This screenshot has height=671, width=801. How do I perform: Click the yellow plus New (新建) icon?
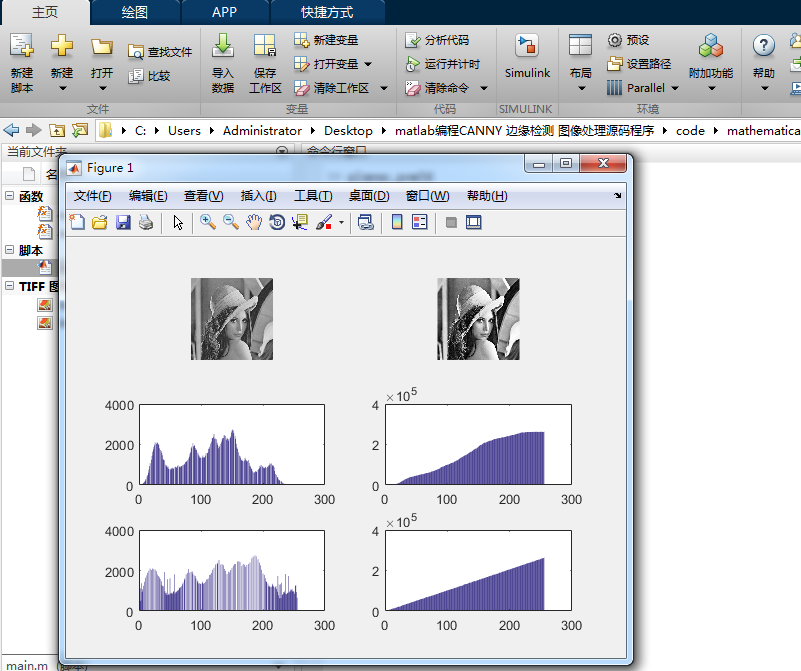pos(62,45)
